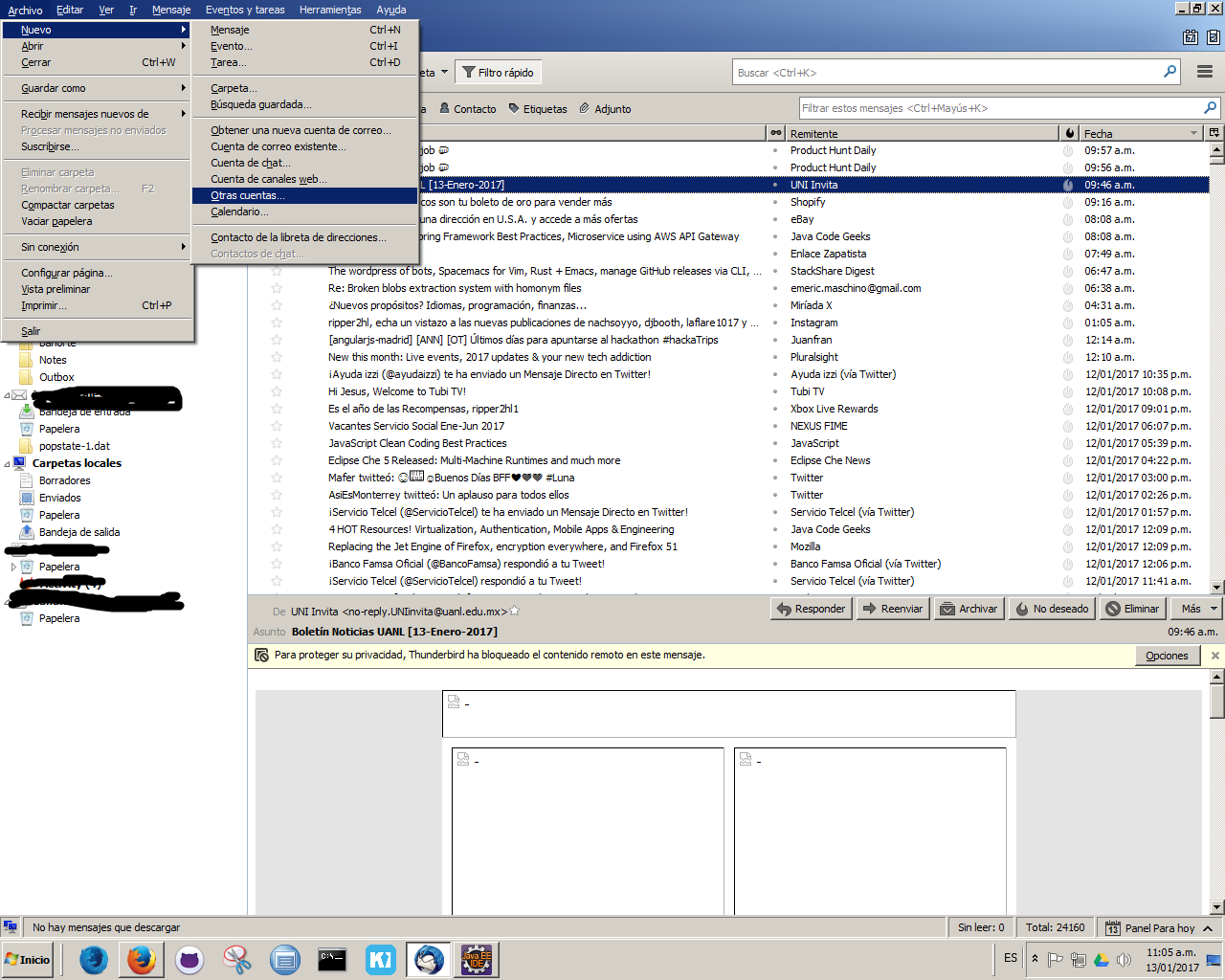
Task: Click the junk status flame column header
Action: 1069,133
